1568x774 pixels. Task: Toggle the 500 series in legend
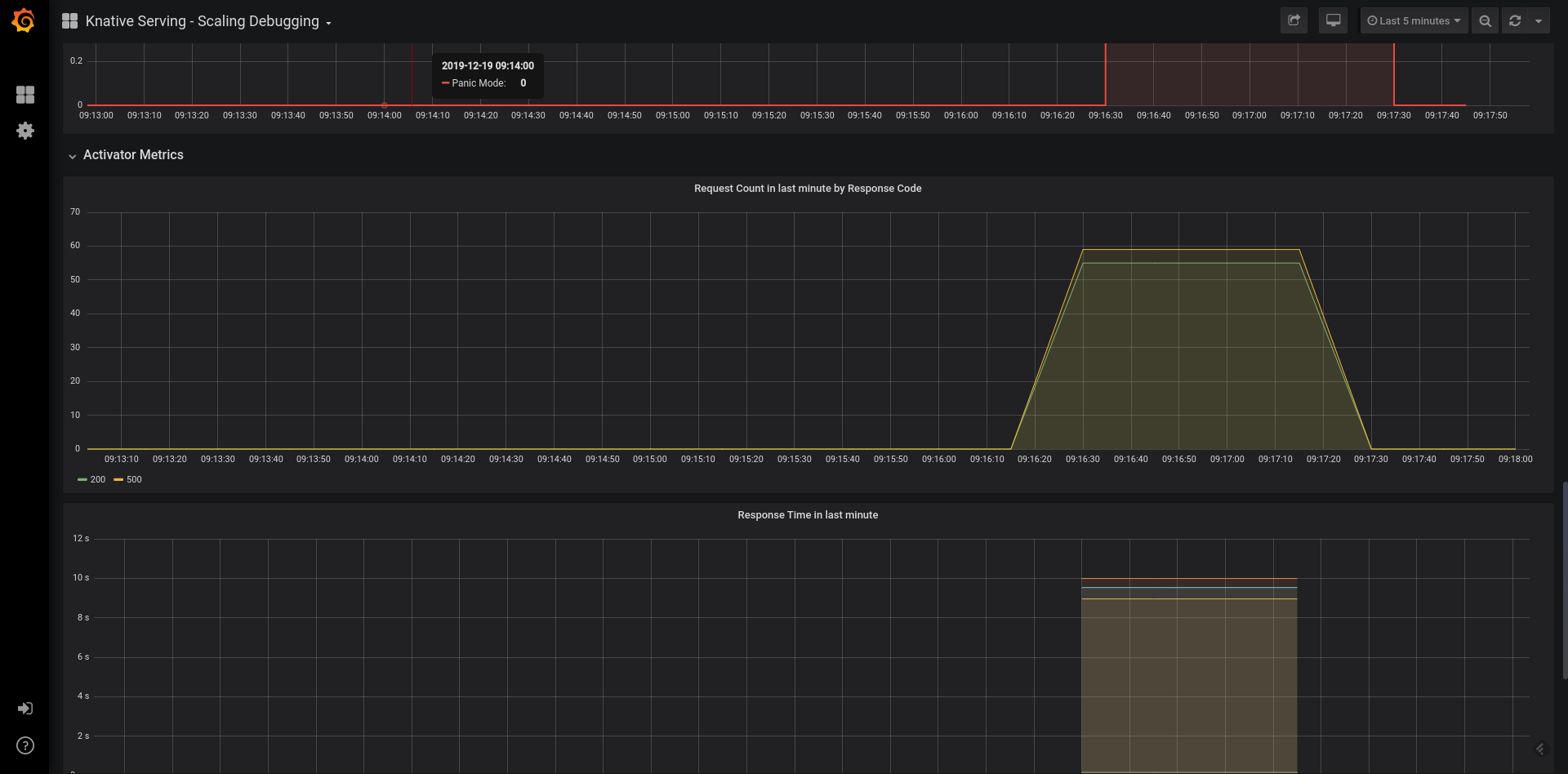[x=134, y=480]
